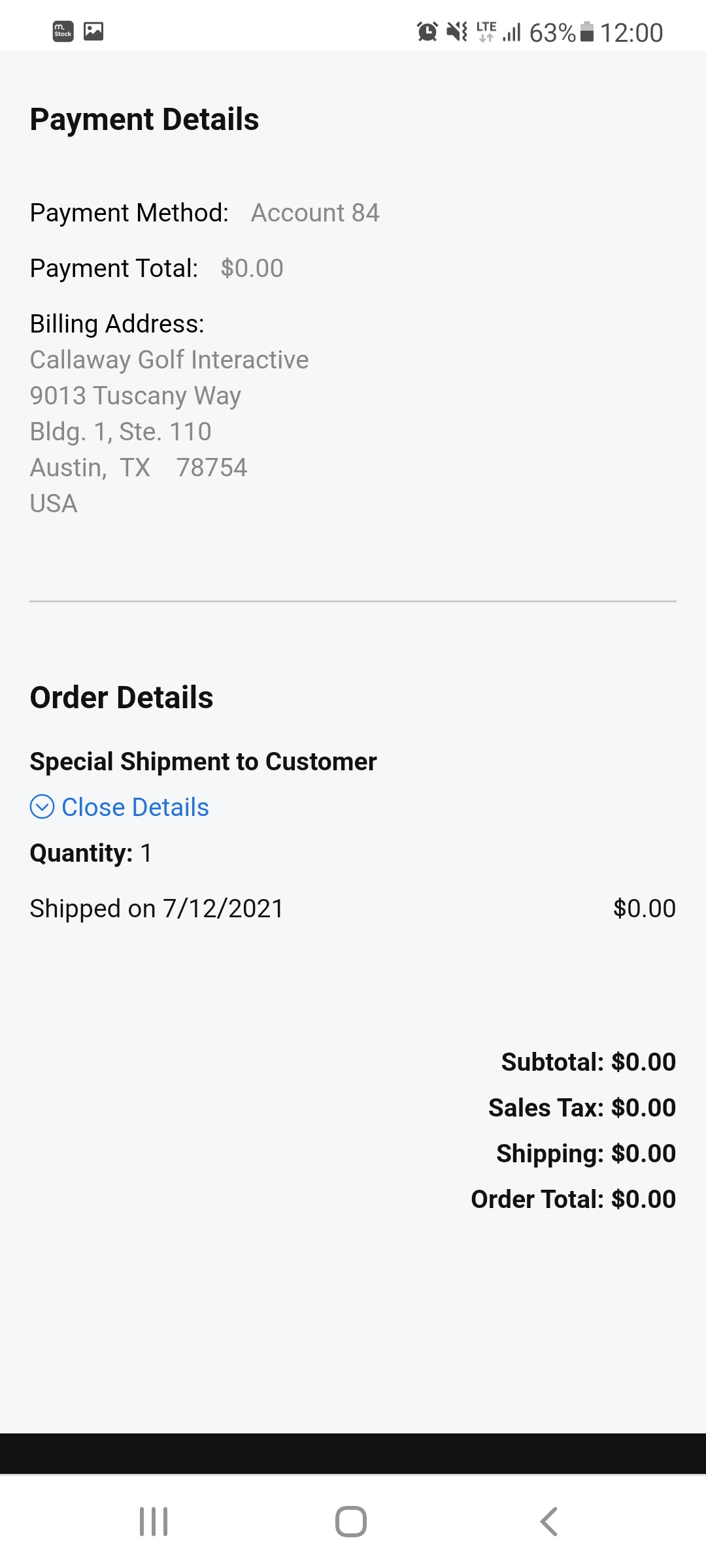Tap the Special Shipment to Customer title
706x1568 pixels.
tap(203, 762)
